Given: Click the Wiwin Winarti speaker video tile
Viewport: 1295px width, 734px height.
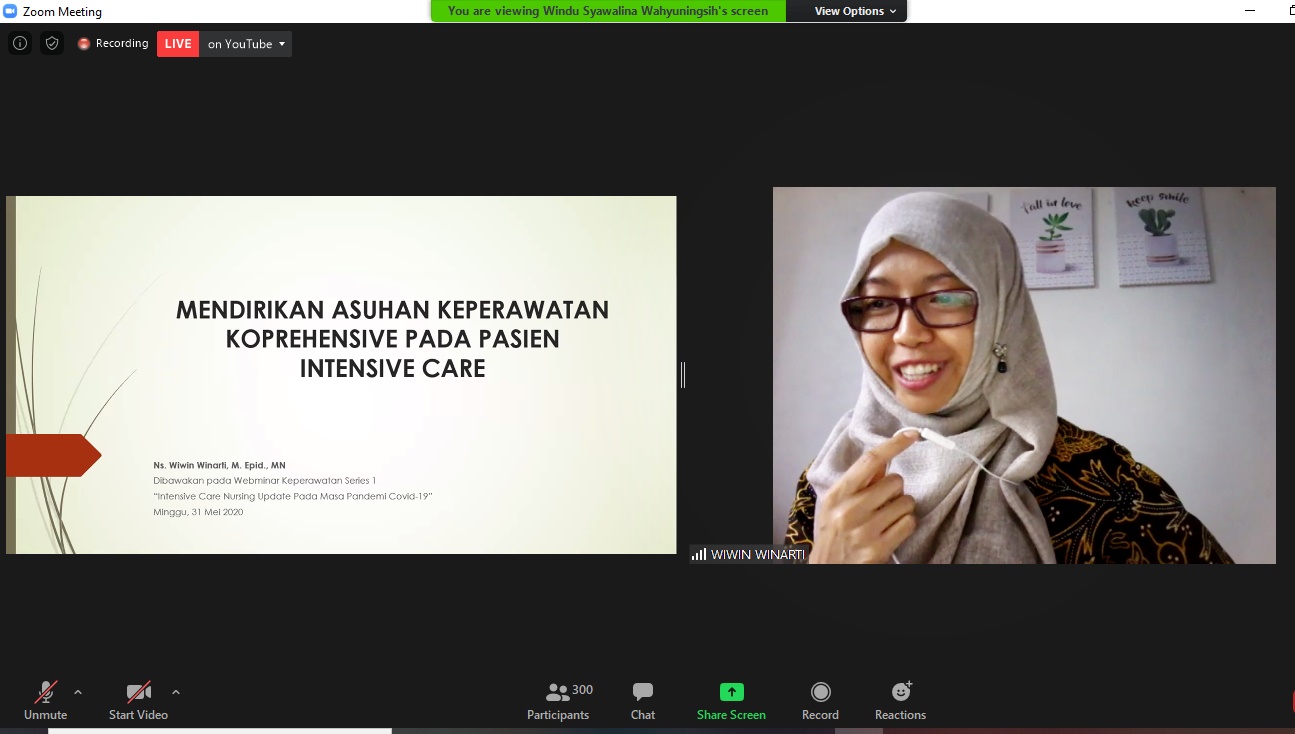Looking at the screenshot, I should (1024, 375).
